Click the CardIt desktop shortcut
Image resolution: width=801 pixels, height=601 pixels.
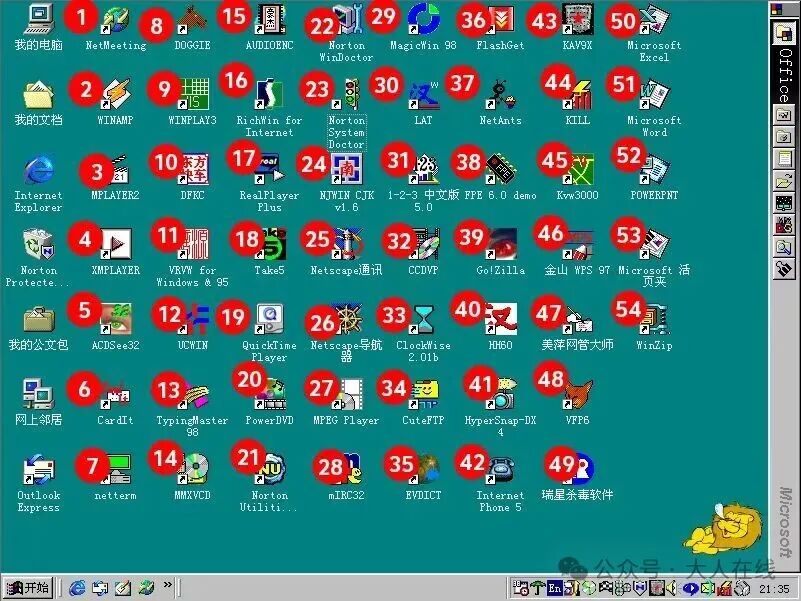[x=116, y=395]
